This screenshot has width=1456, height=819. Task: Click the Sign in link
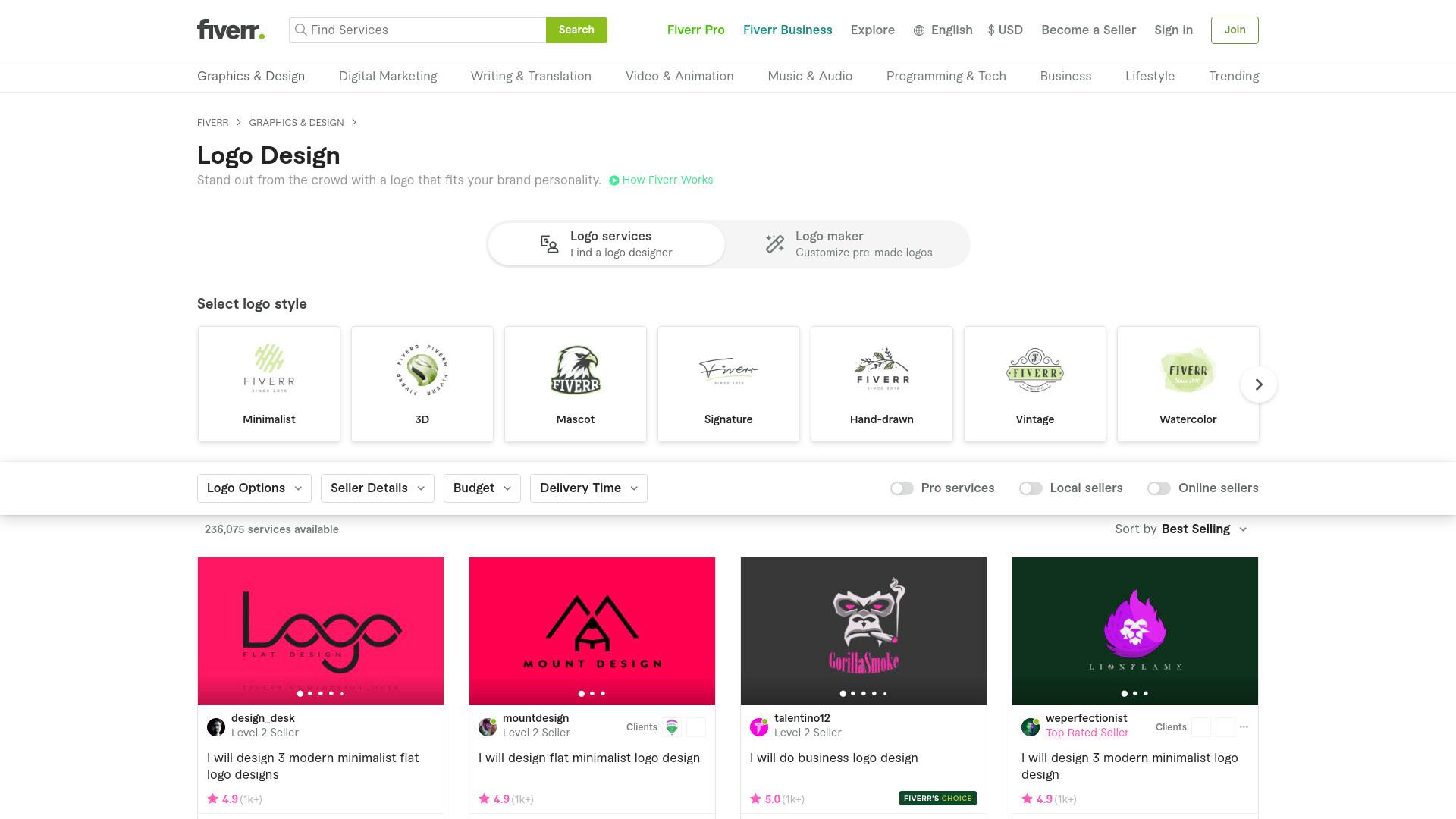1173,30
